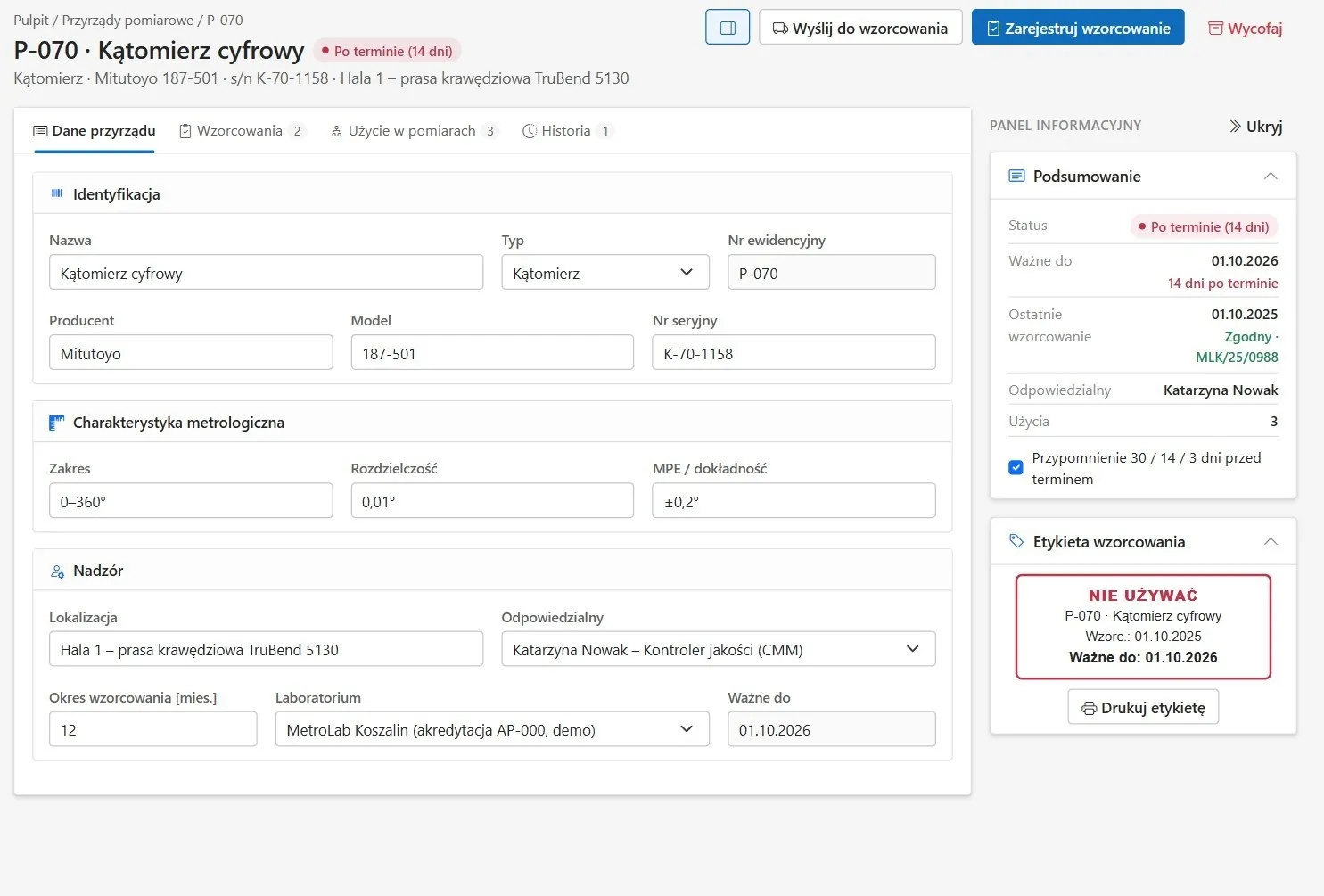Click the Producent field Mitutoyo
Image resolution: width=1324 pixels, height=896 pixels.
pos(191,353)
